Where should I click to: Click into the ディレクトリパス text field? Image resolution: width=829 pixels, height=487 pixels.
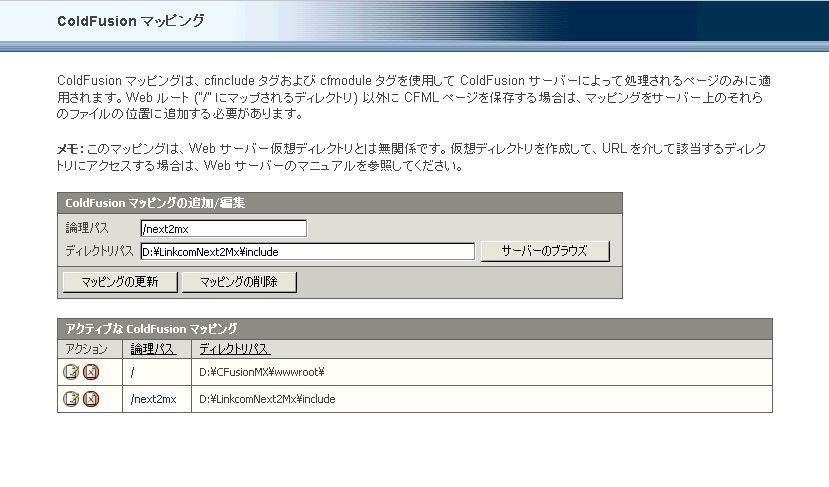click(307, 251)
